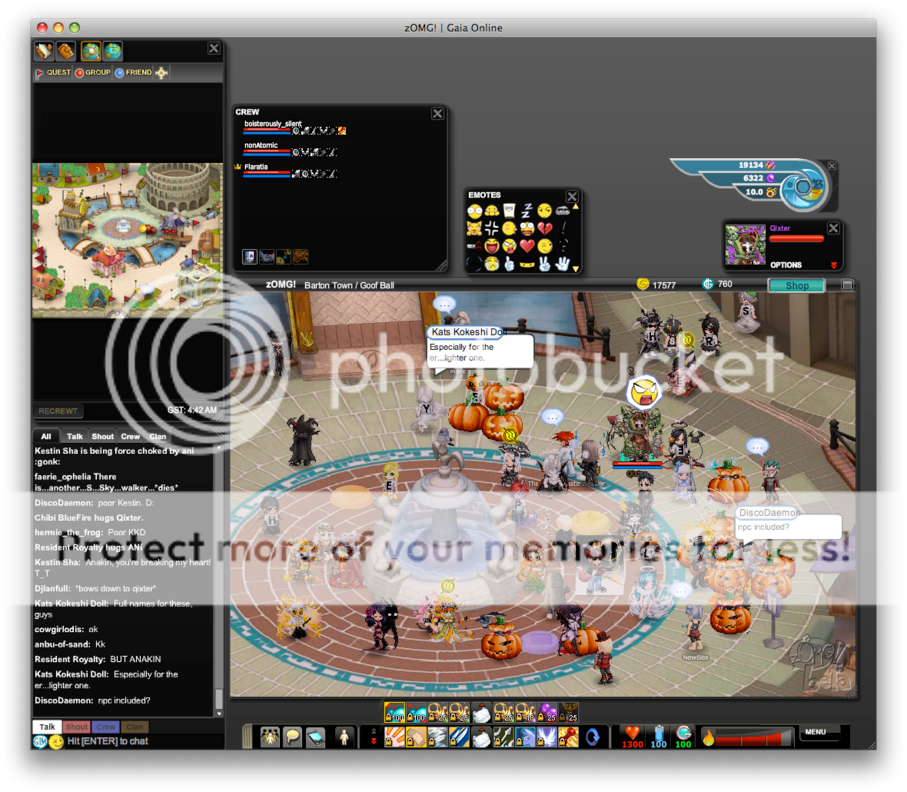This screenshot has width=907, height=792.
Task: Toggle FRIEND markers on the map
Action: click(134, 73)
